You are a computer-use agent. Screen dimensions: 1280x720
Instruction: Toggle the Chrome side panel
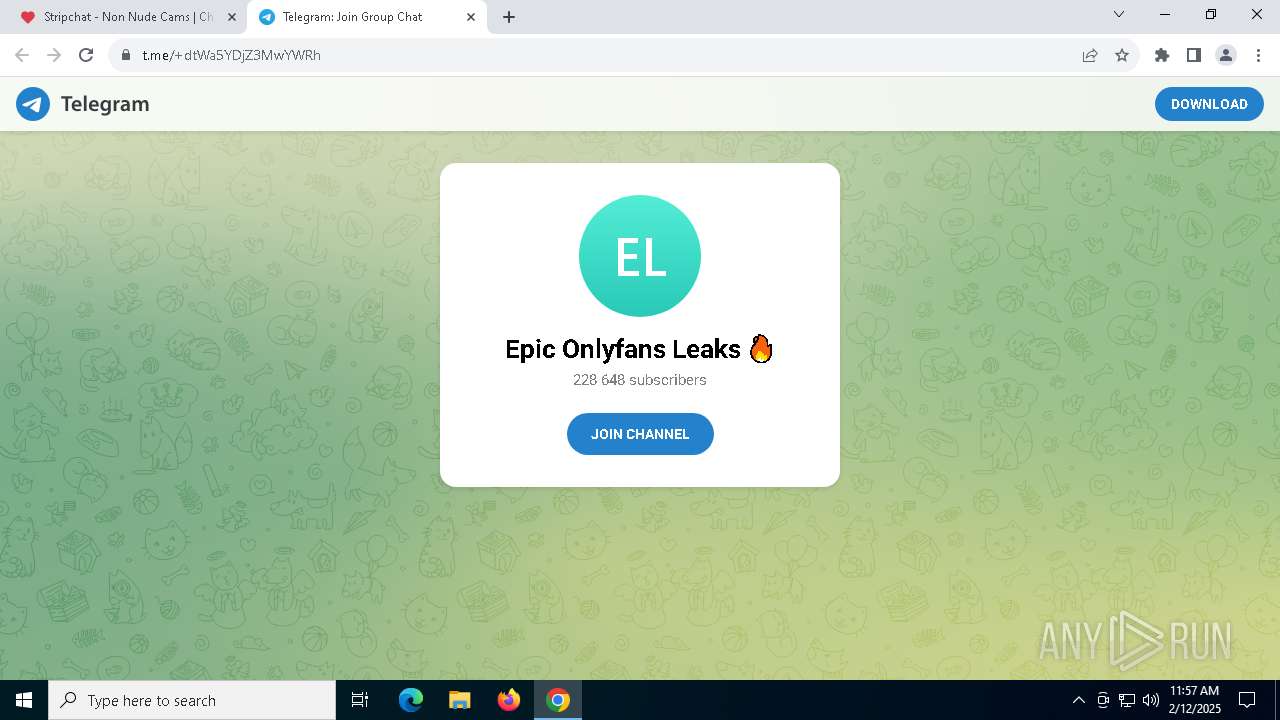1194,55
